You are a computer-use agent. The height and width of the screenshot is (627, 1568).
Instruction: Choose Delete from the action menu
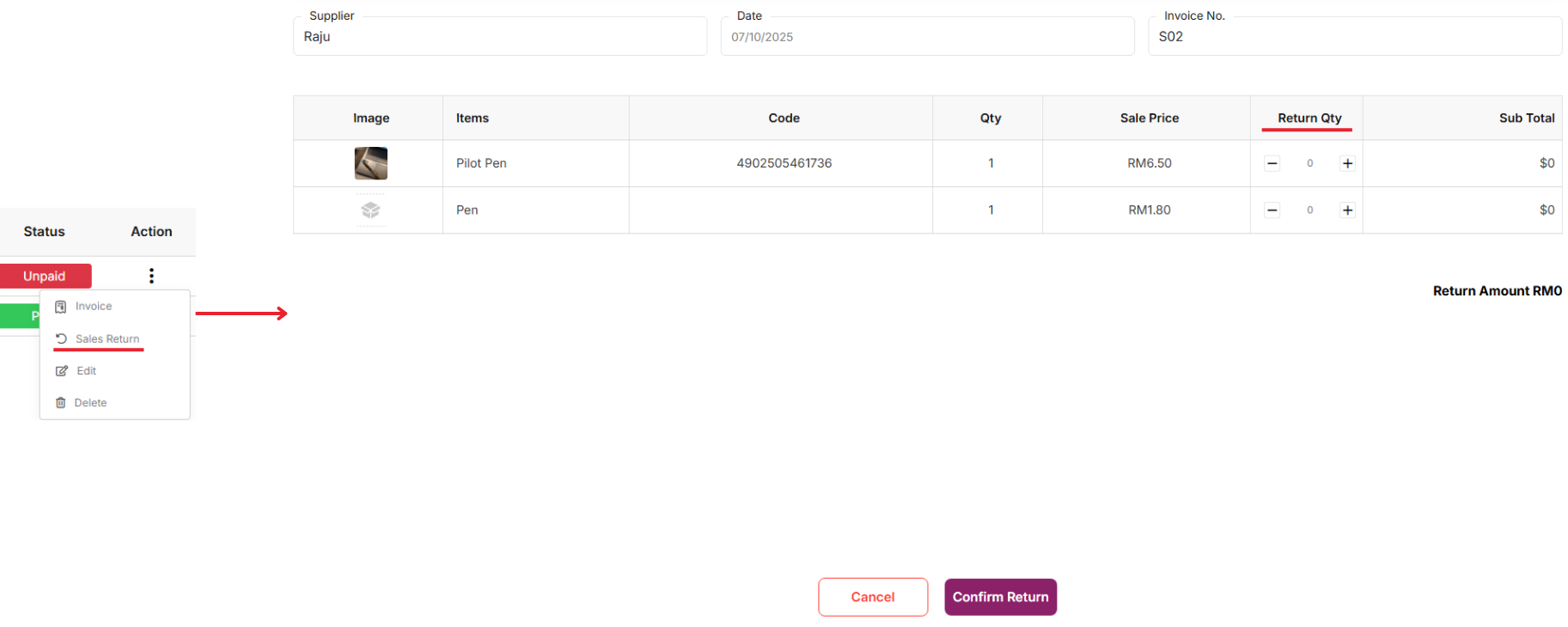[x=90, y=403]
